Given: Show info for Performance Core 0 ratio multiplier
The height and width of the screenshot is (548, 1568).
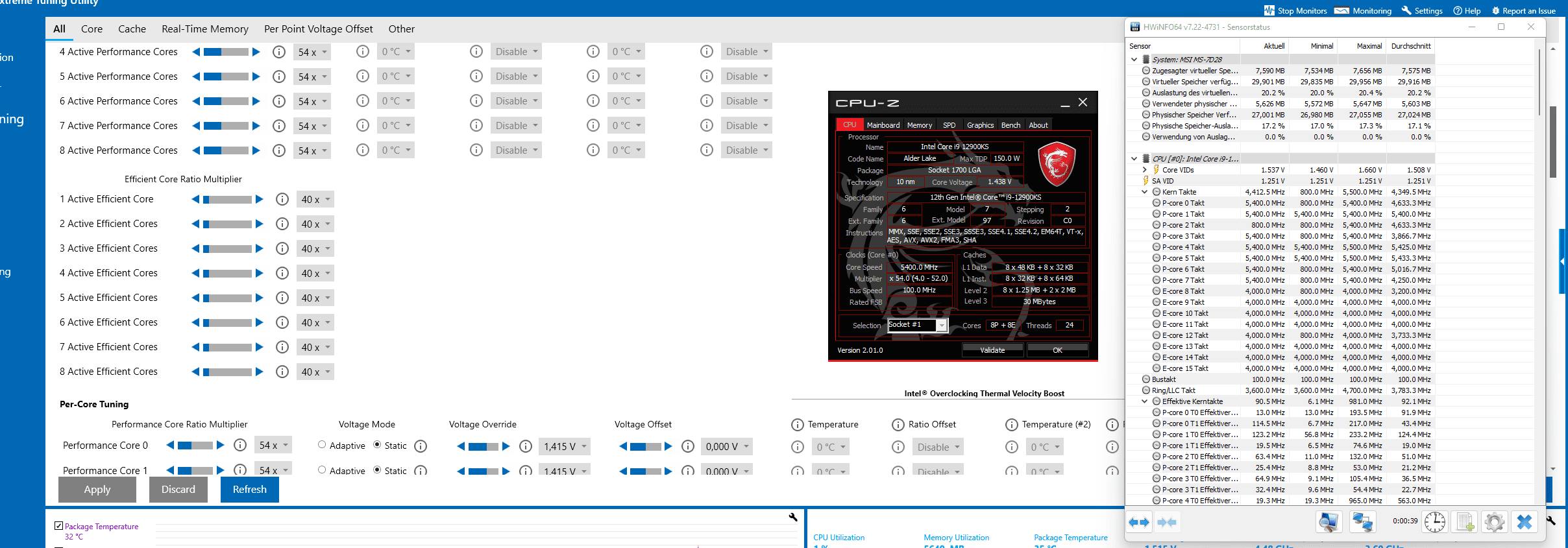Looking at the screenshot, I should [x=240, y=445].
